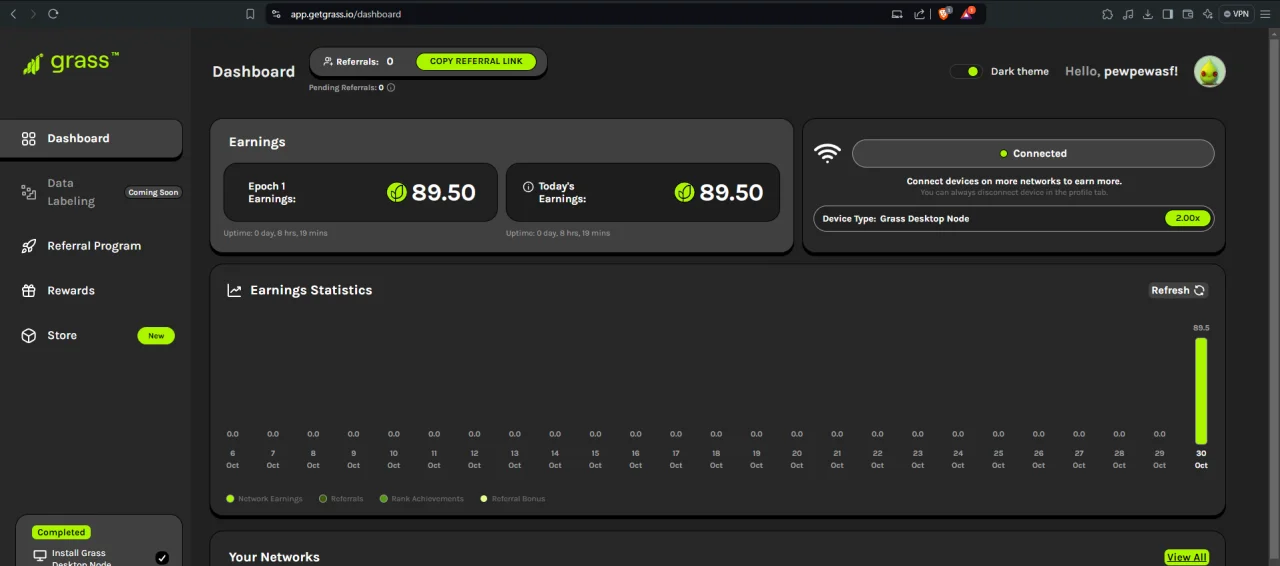Click the Device Type Grass Desktop Node field
This screenshot has width=1280, height=566.
point(1013,218)
